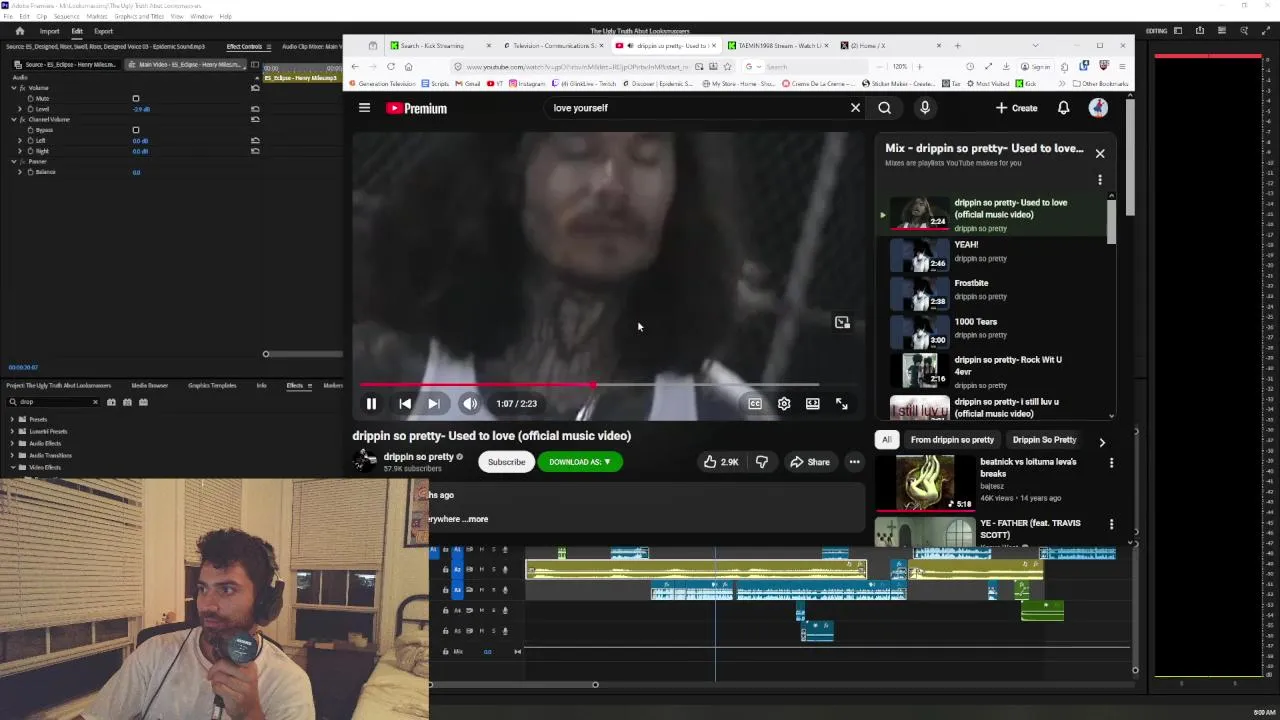Select From drippin so pretty chip

tap(952, 440)
